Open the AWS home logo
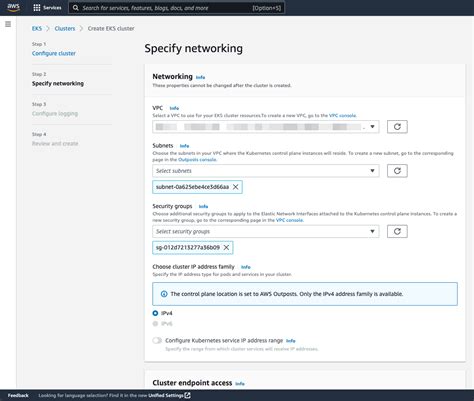474x401 pixels. [x=13, y=7]
